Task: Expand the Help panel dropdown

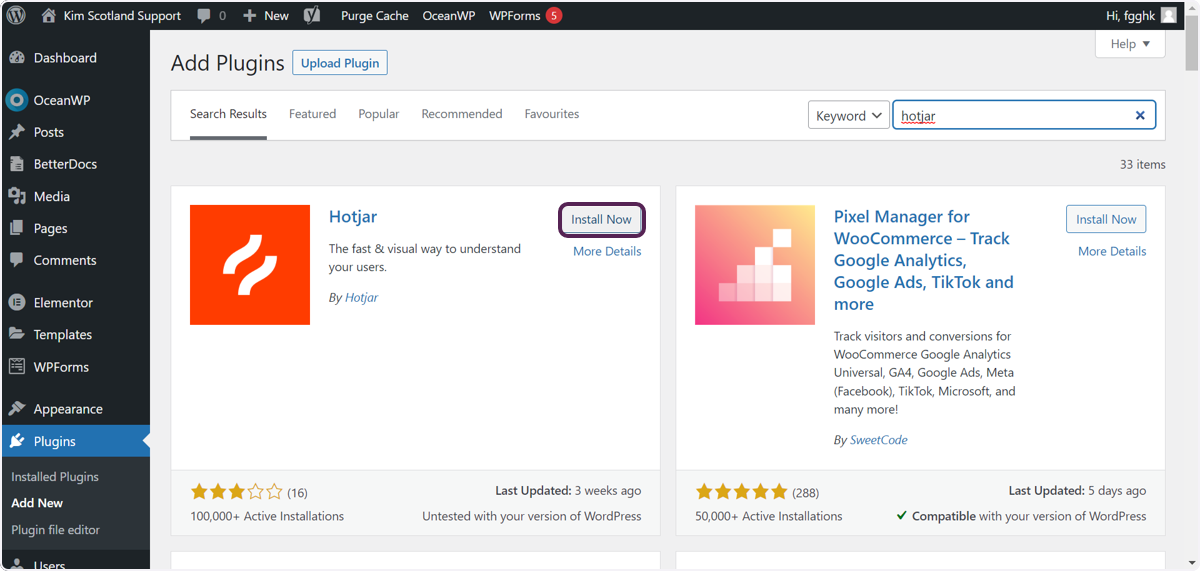Action: pyautogui.click(x=1130, y=44)
